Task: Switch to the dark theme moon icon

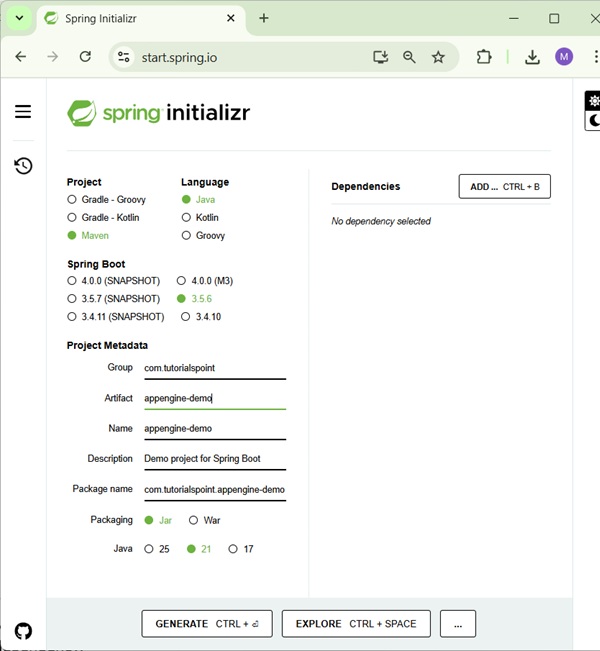Action: point(593,121)
